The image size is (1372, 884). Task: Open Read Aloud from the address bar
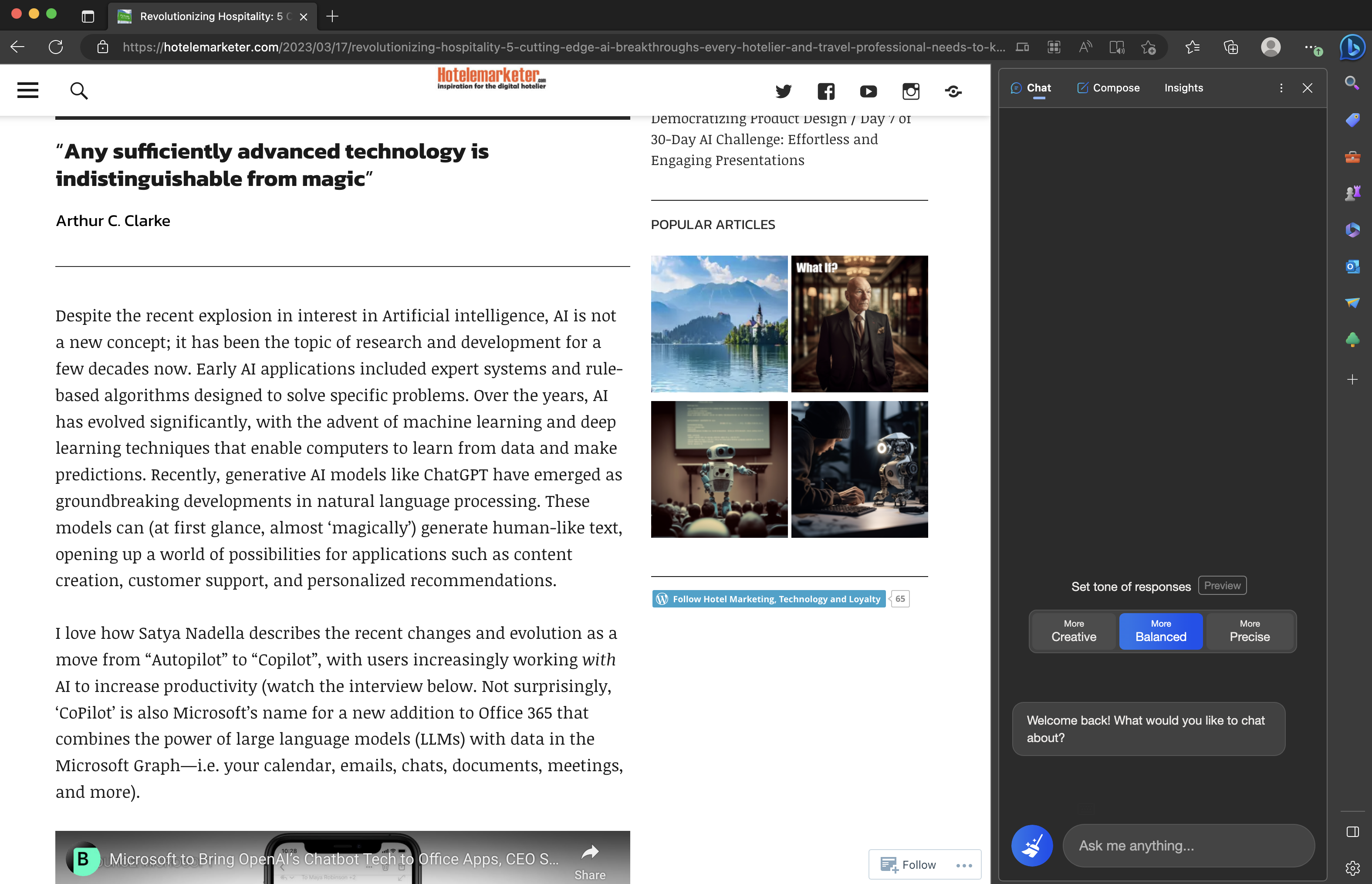1085,47
